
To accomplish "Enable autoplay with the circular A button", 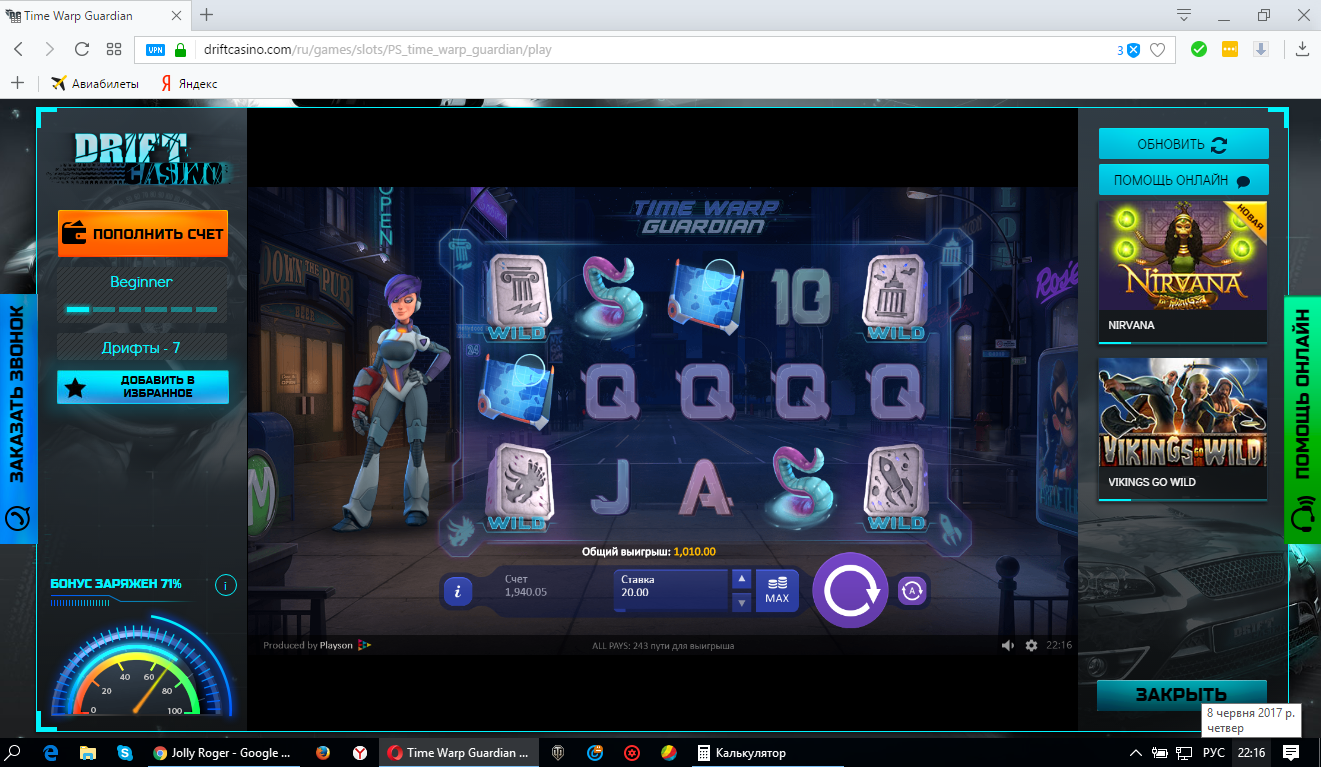I will coord(912,591).
